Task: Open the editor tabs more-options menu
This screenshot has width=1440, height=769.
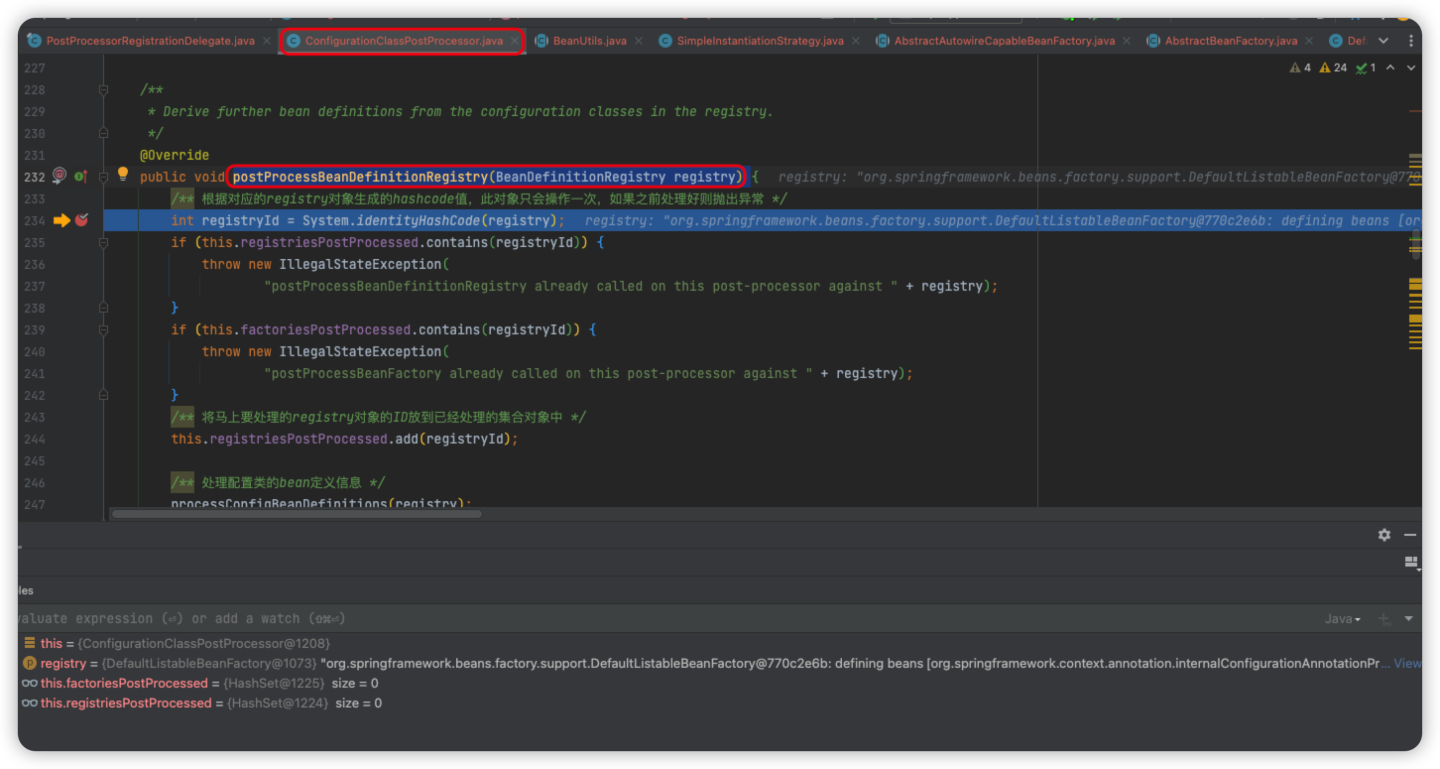Action: pyautogui.click(x=1411, y=41)
